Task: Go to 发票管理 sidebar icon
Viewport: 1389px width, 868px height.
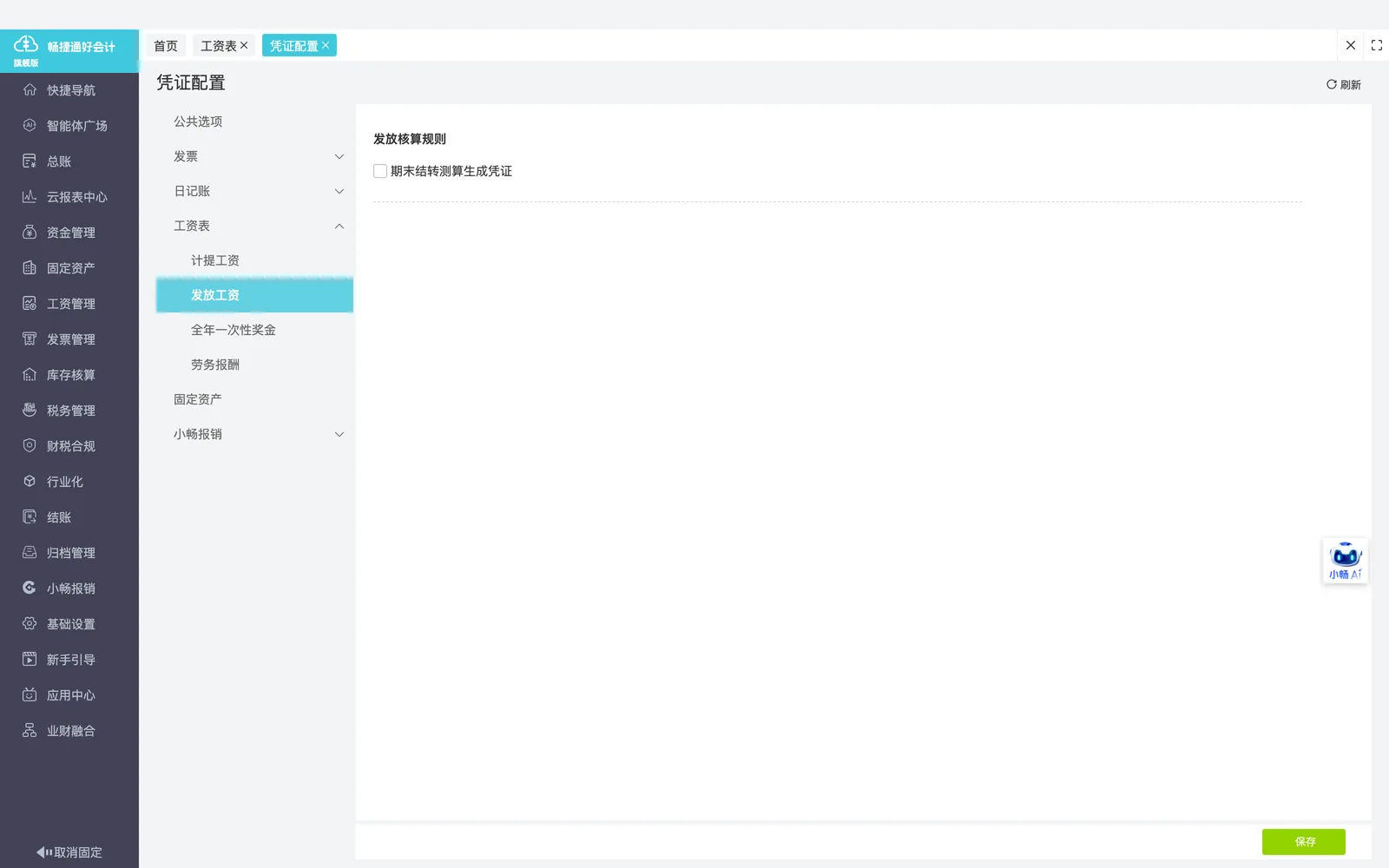Action: [x=30, y=339]
